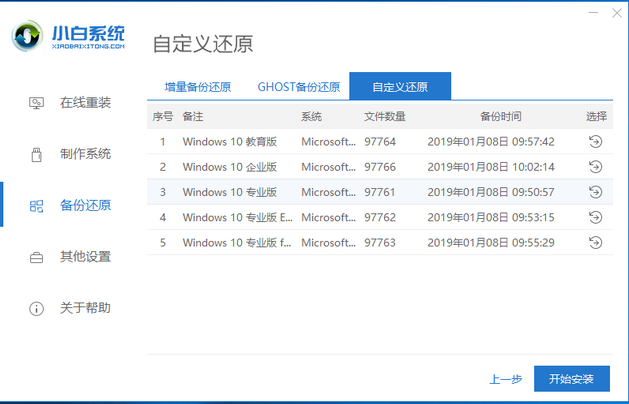The height and width of the screenshot is (404, 629).
Task: Switch to GHOST备份还原 tab
Action: click(299, 87)
